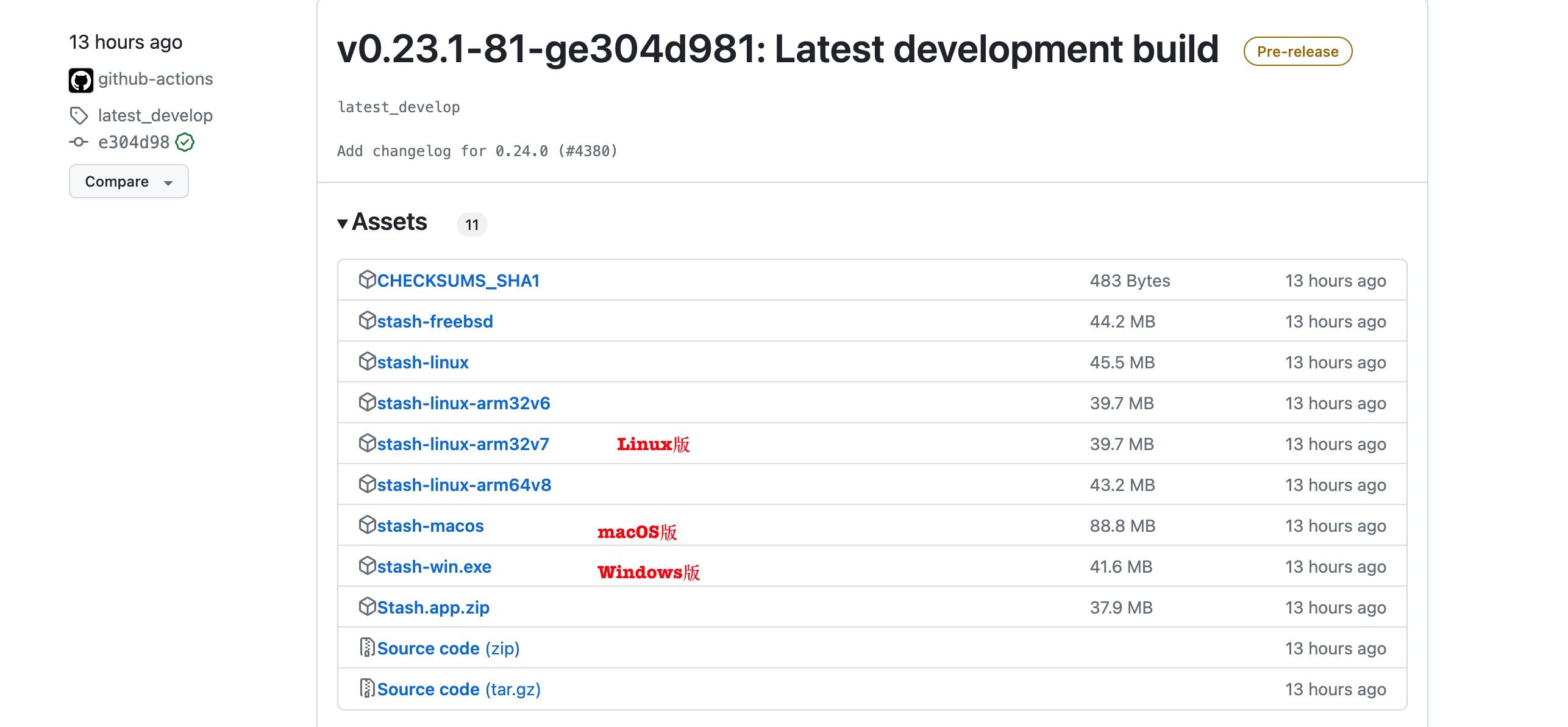Open the latest_develop tag link in sidebar

click(x=155, y=115)
